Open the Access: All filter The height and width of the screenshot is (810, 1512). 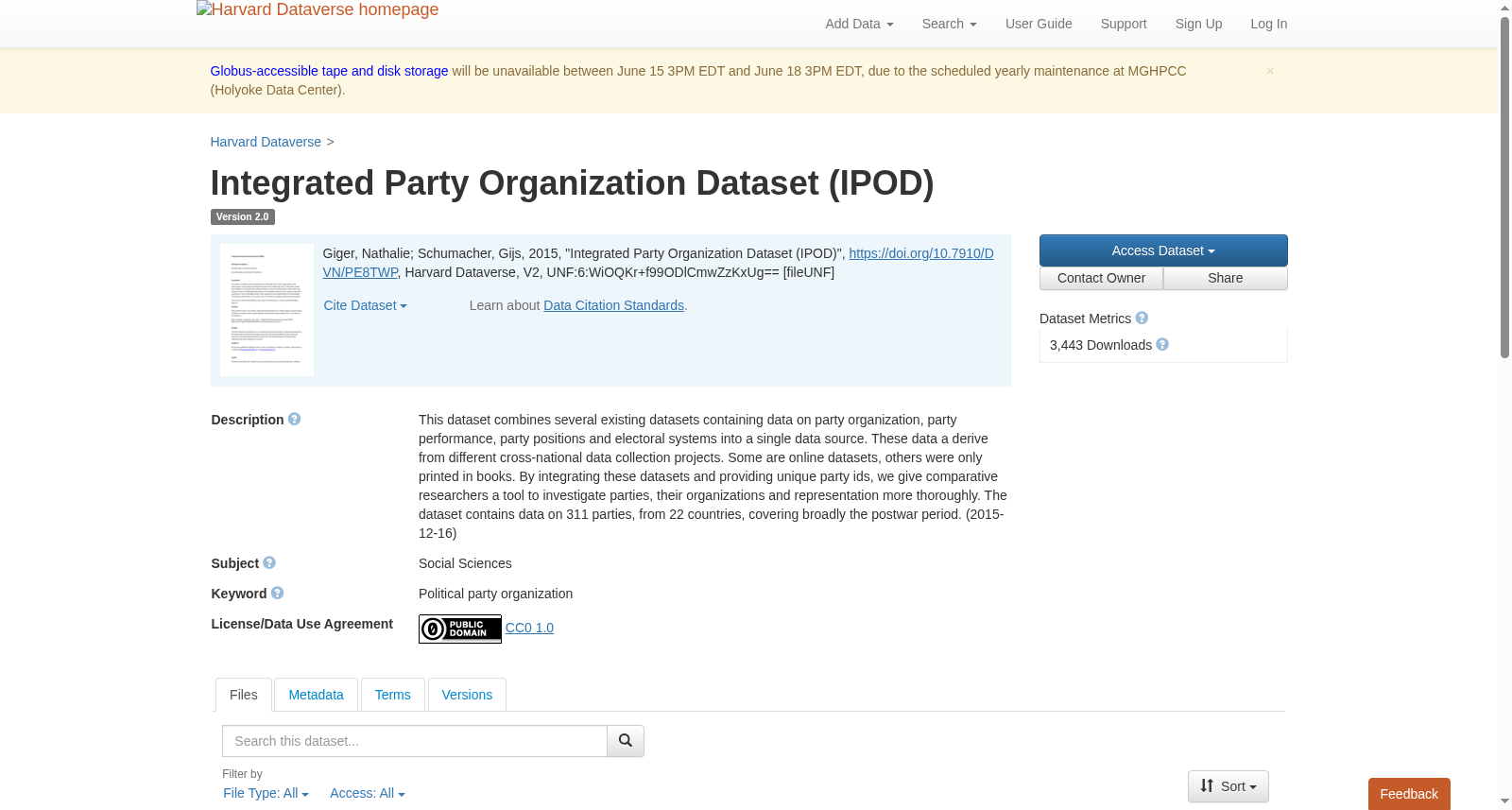click(367, 793)
